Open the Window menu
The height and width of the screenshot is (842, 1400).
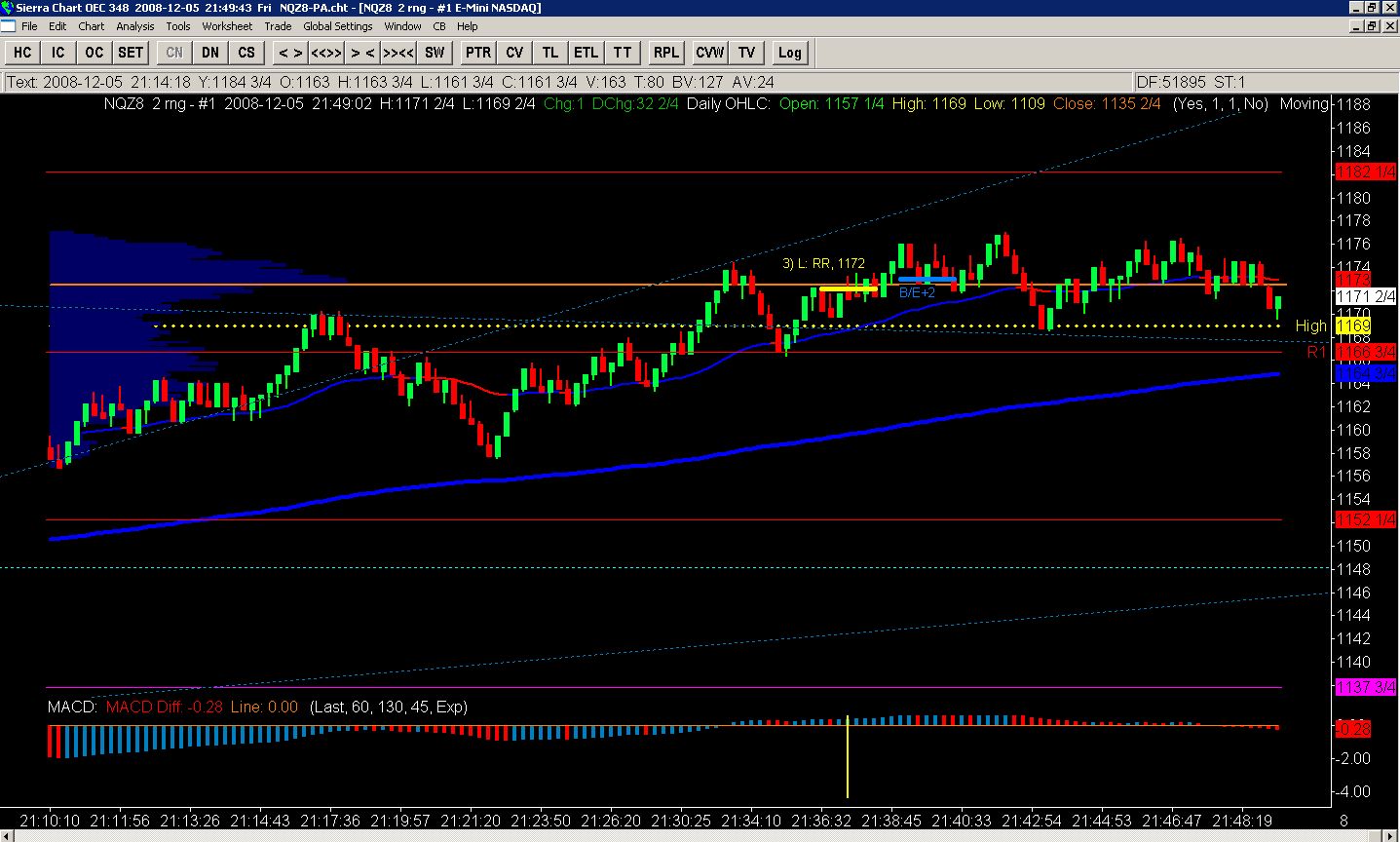click(402, 26)
